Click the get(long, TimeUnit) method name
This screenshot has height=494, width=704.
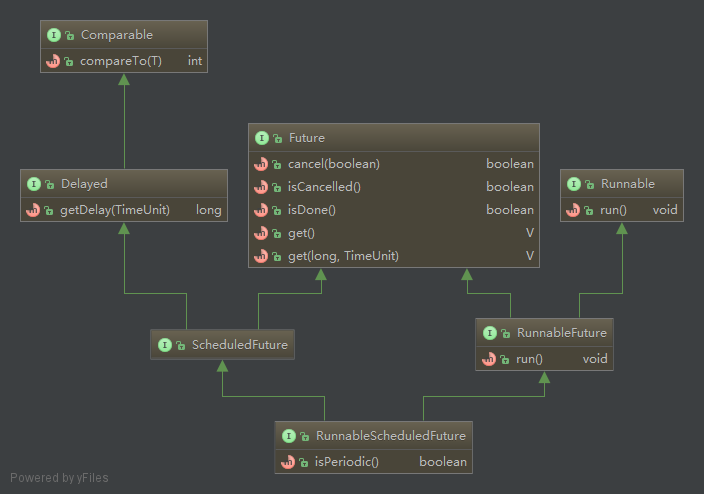click(x=343, y=256)
